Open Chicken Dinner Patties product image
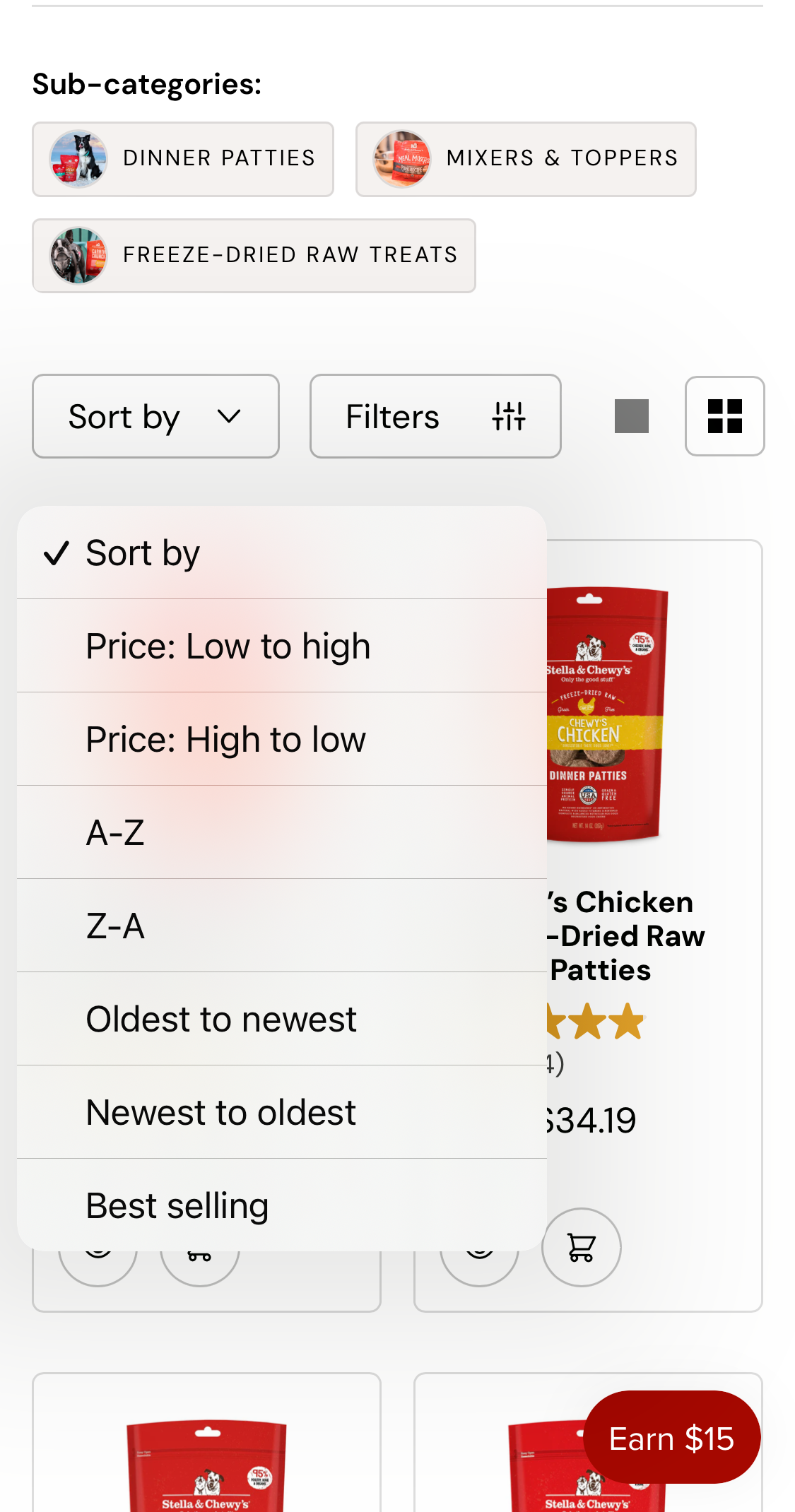Viewport: 795px width, 1512px height. tap(606, 714)
